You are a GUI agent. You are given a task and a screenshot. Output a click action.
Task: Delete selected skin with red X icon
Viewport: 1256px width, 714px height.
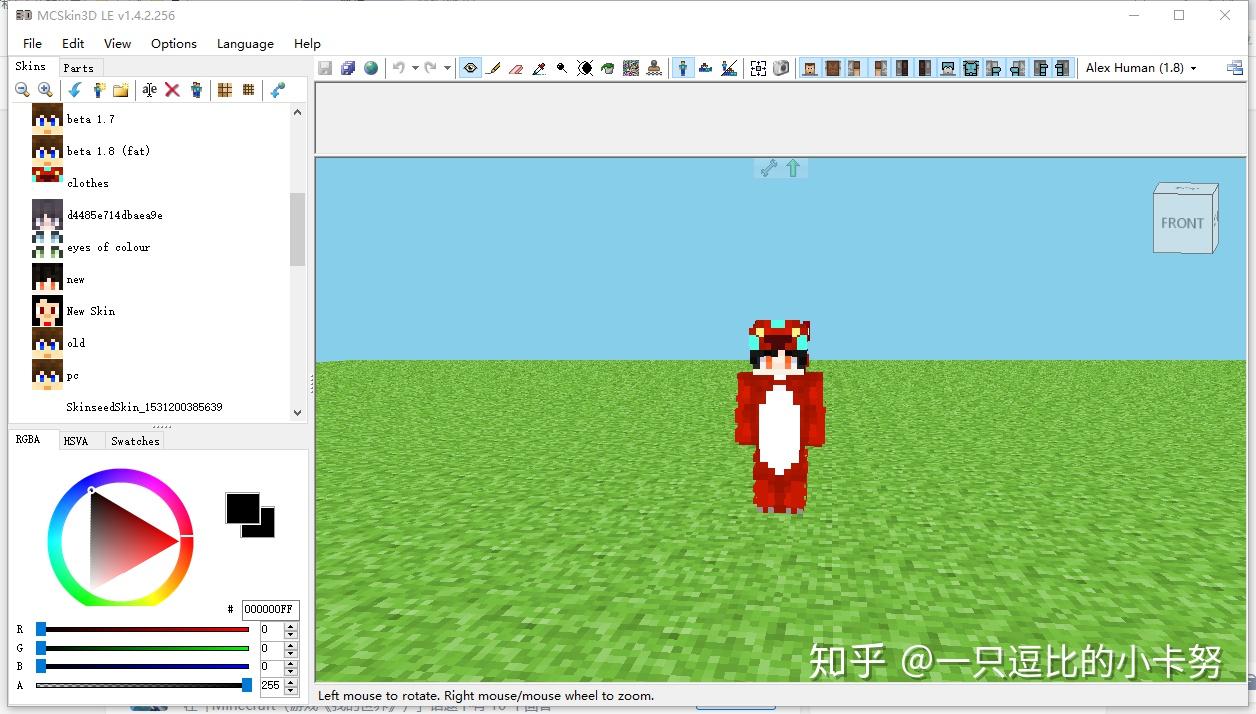(x=172, y=90)
